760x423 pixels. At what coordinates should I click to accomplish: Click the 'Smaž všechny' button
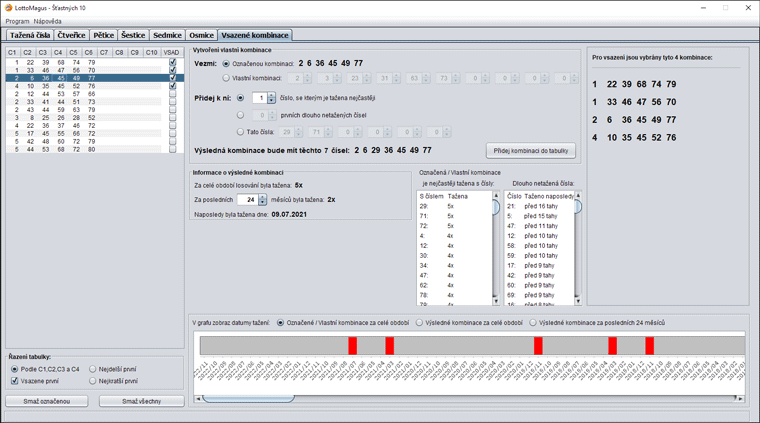[142, 401]
